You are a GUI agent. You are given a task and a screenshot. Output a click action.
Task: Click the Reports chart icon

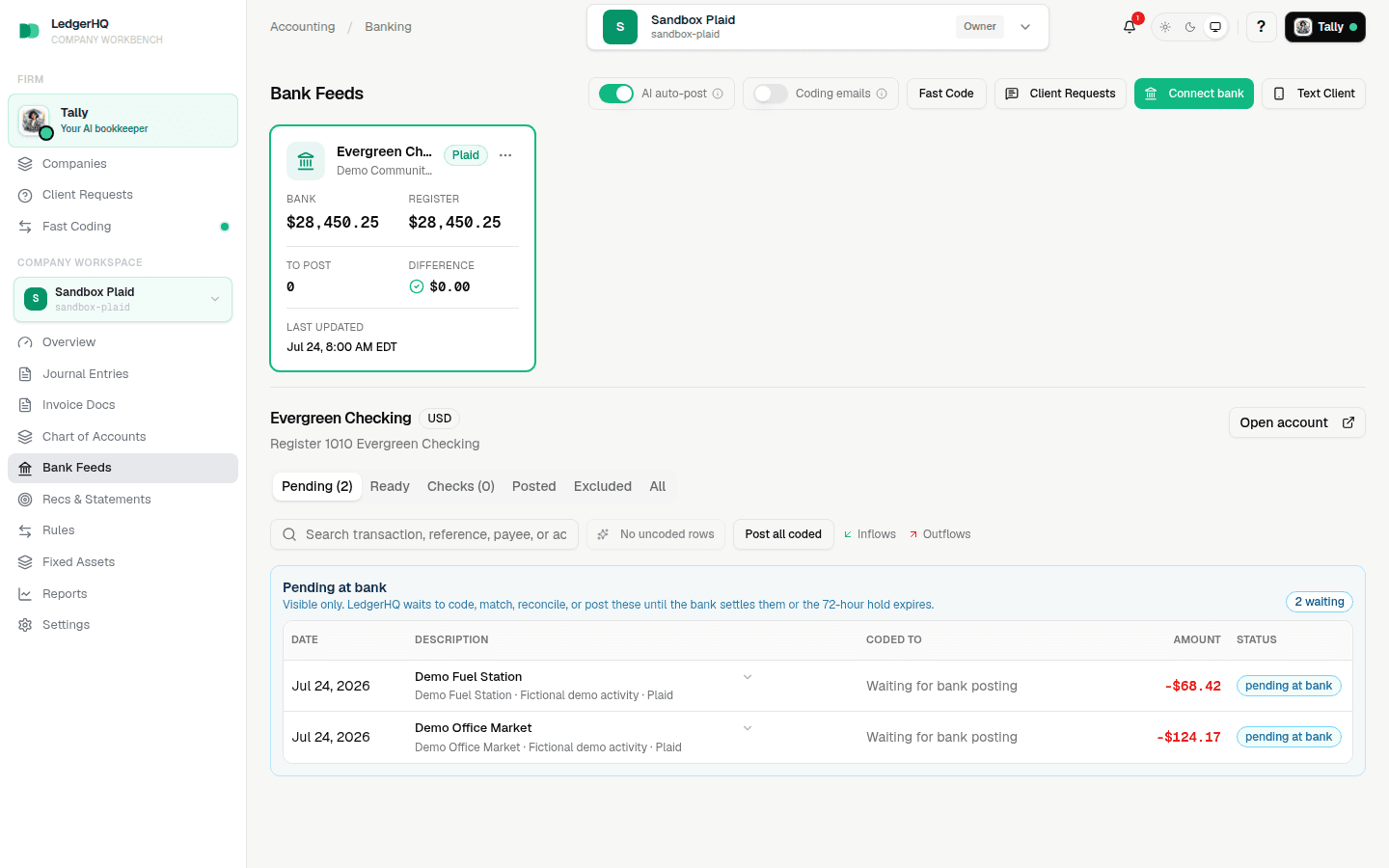[x=25, y=594]
